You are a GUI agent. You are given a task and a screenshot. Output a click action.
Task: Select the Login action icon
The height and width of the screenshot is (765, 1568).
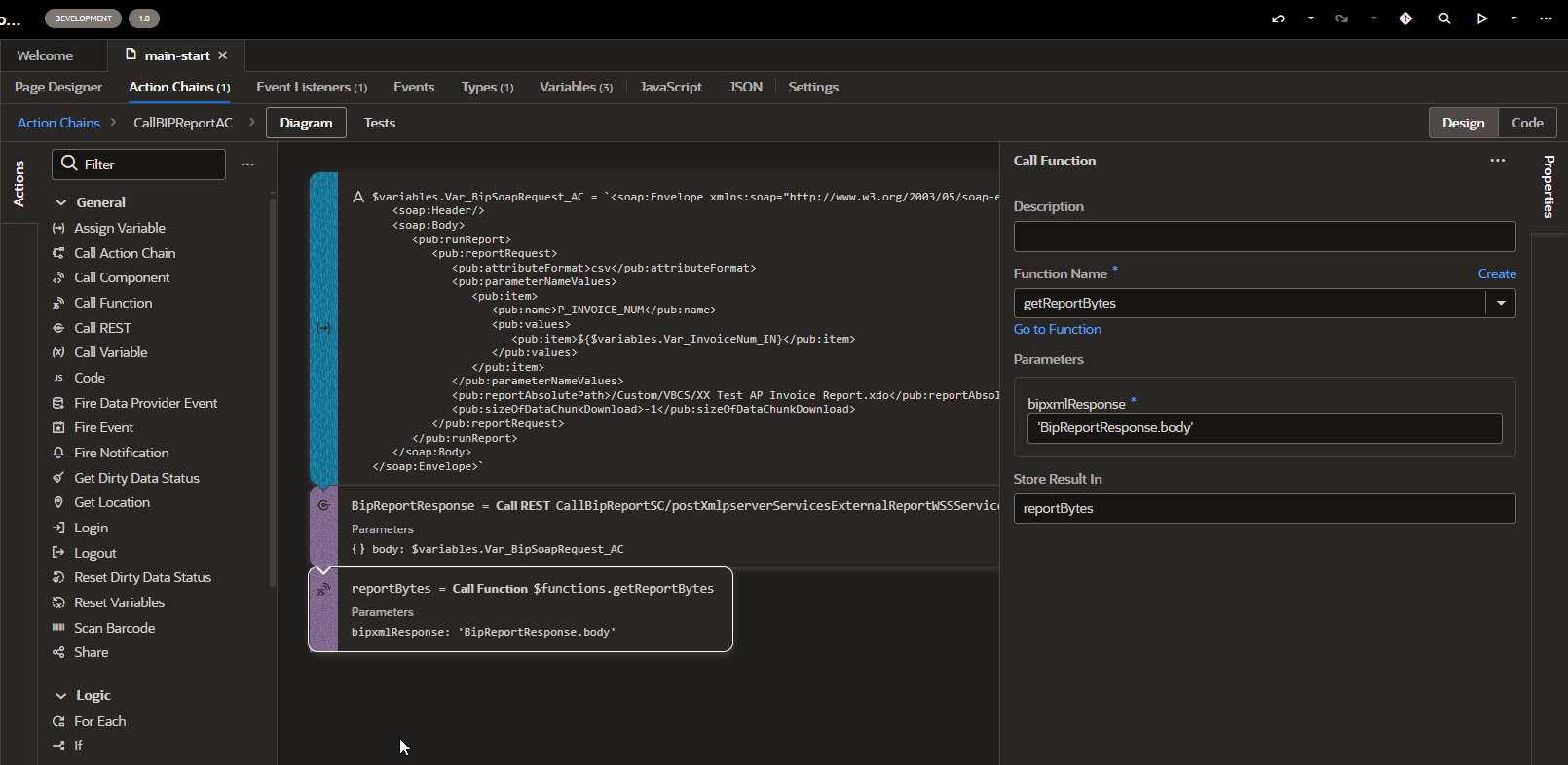[58, 528]
